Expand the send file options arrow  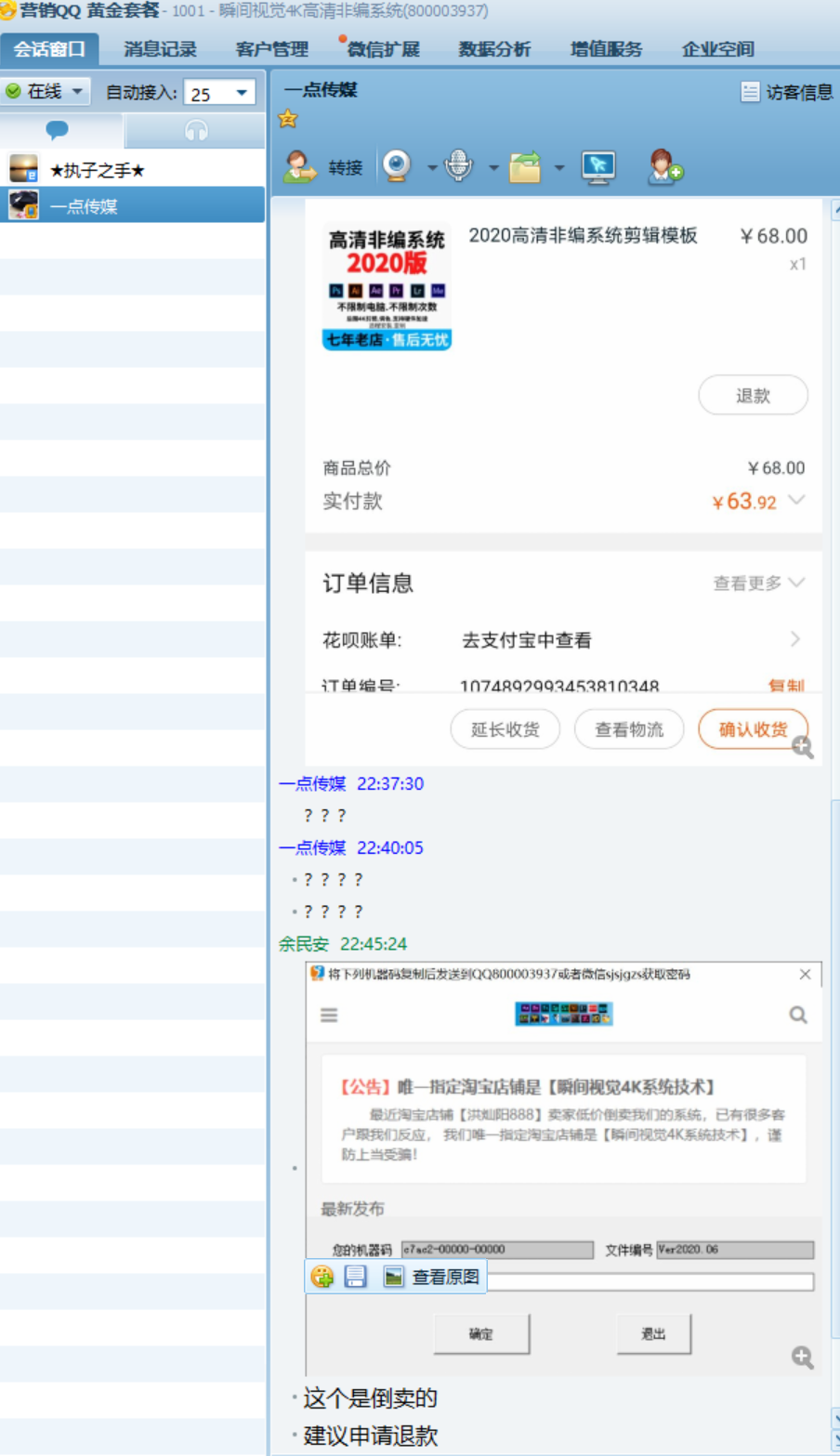pyautogui.click(x=558, y=168)
